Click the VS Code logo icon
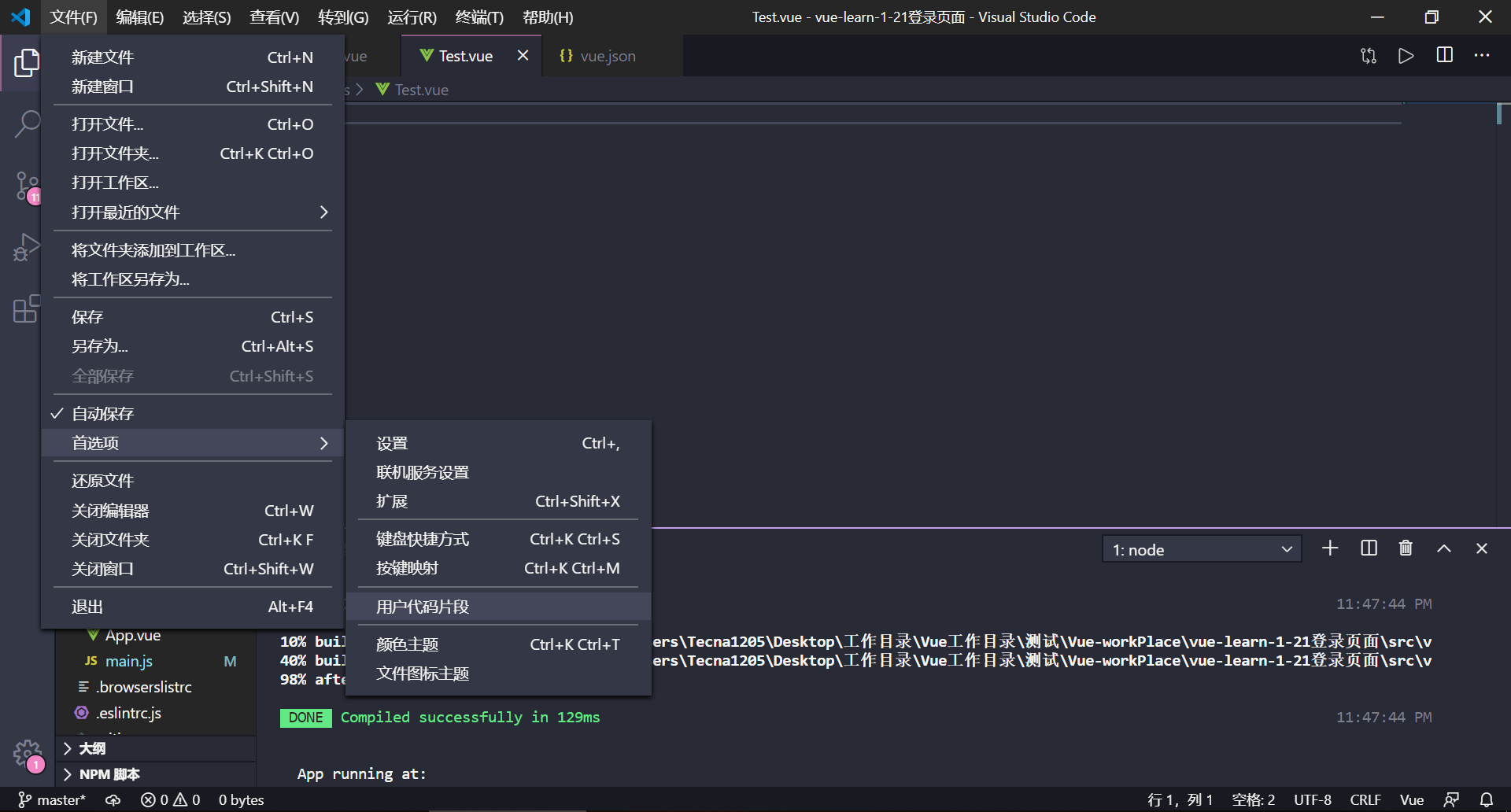This screenshot has width=1511, height=812. pos(20,17)
